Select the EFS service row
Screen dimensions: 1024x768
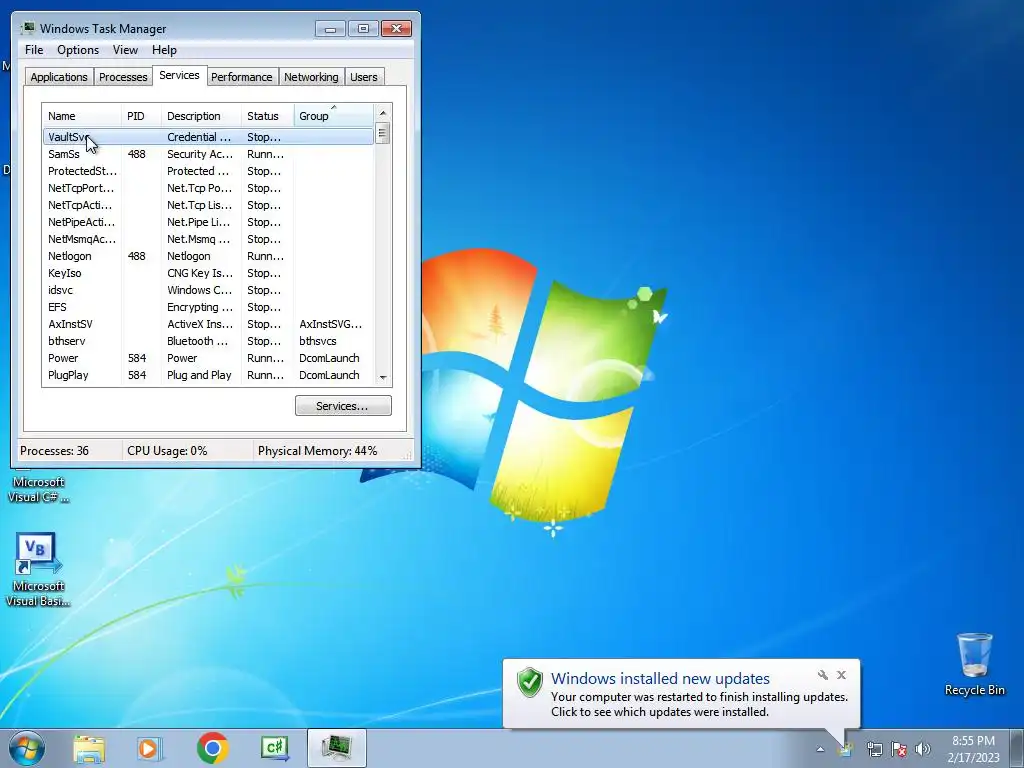(208, 307)
